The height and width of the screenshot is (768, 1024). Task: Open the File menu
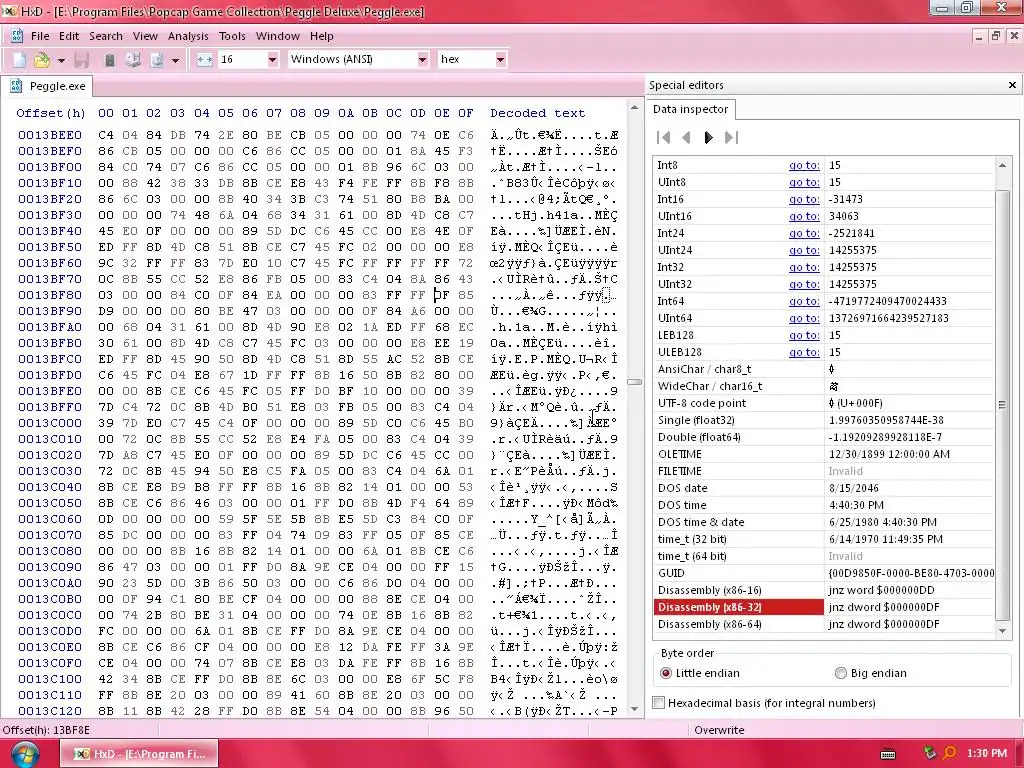40,36
